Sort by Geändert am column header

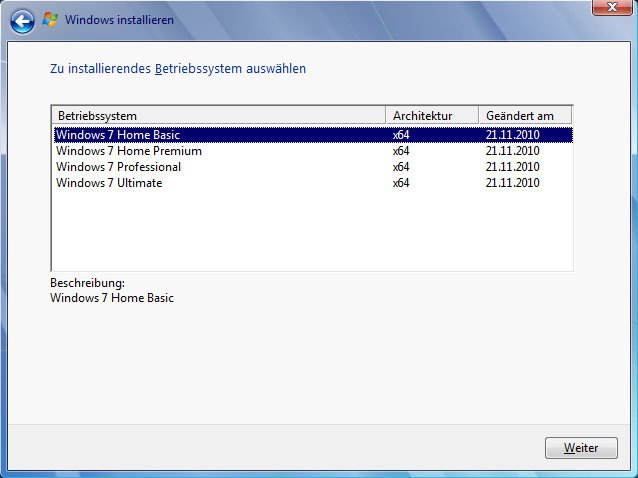525,116
